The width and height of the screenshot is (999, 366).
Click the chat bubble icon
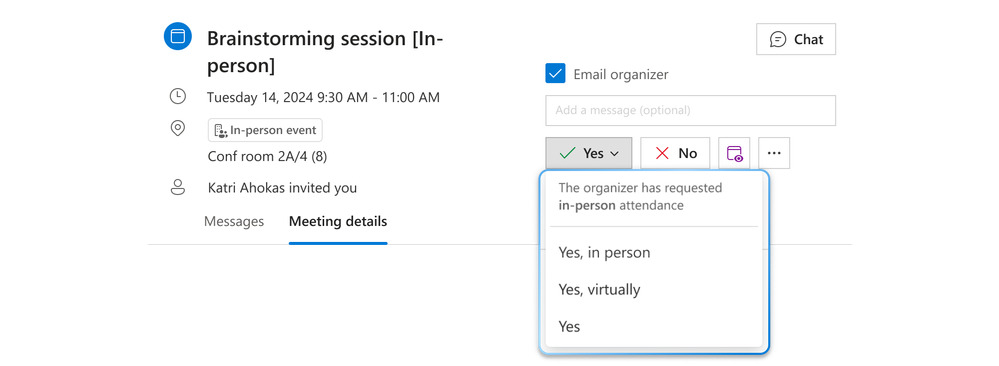[x=778, y=40]
